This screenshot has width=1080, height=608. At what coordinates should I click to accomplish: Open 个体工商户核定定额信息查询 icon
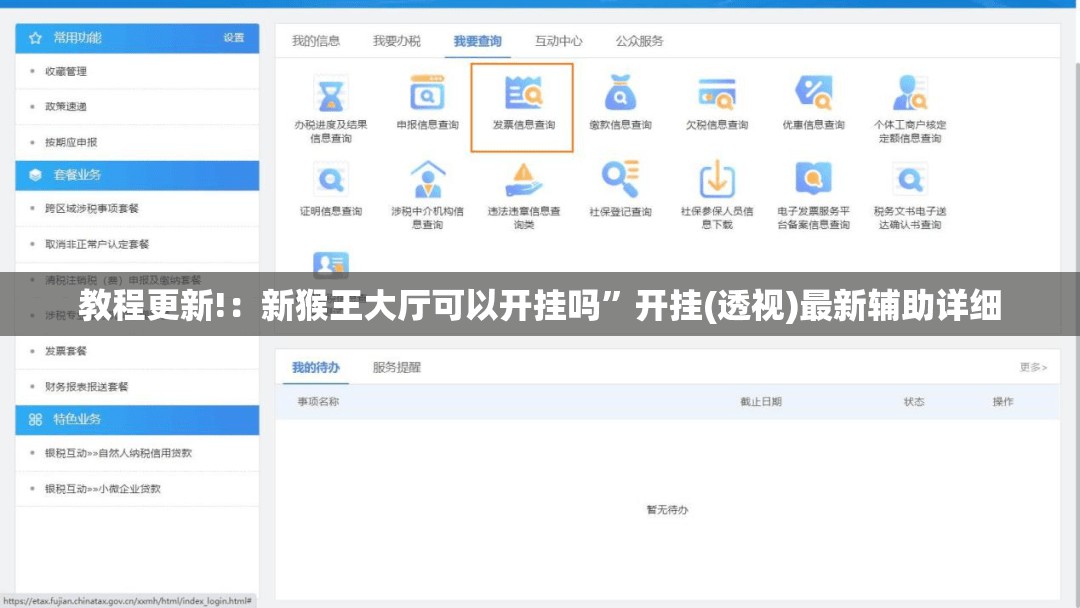pos(910,93)
